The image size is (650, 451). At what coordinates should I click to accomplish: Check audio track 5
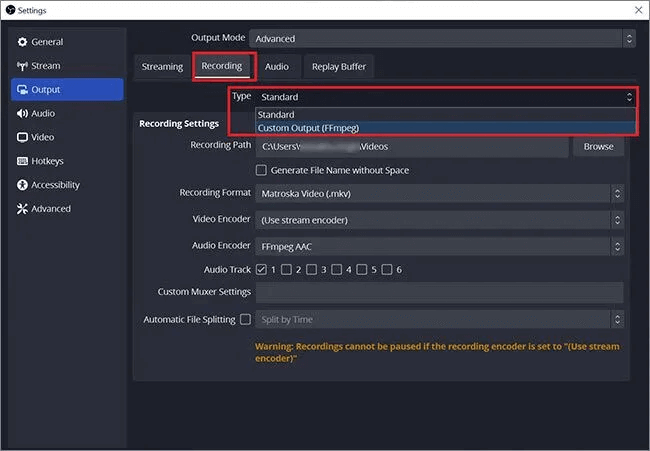tap(361, 270)
